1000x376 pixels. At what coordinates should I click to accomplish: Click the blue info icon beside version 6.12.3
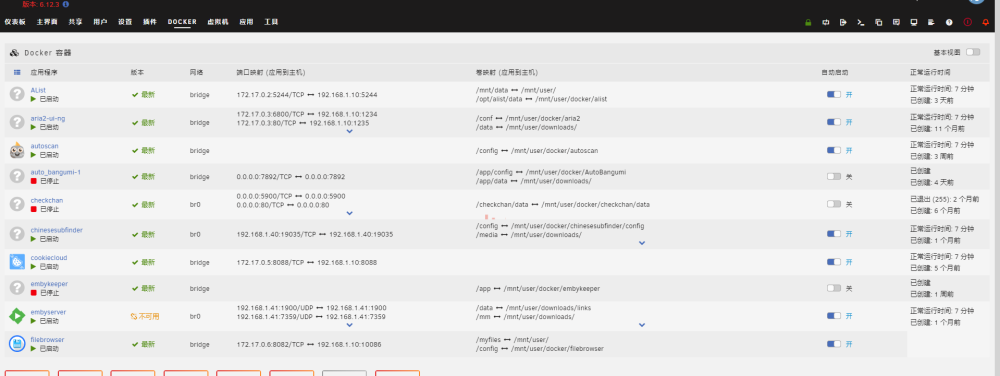coord(66,4)
